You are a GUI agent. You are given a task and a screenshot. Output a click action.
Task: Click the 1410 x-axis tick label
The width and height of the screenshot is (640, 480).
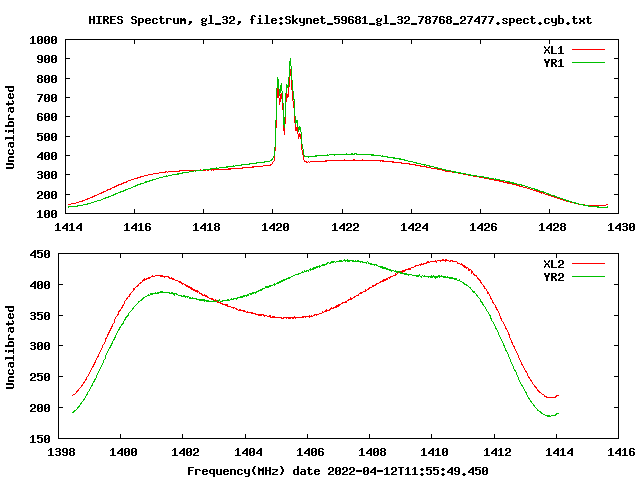point(434,452)
